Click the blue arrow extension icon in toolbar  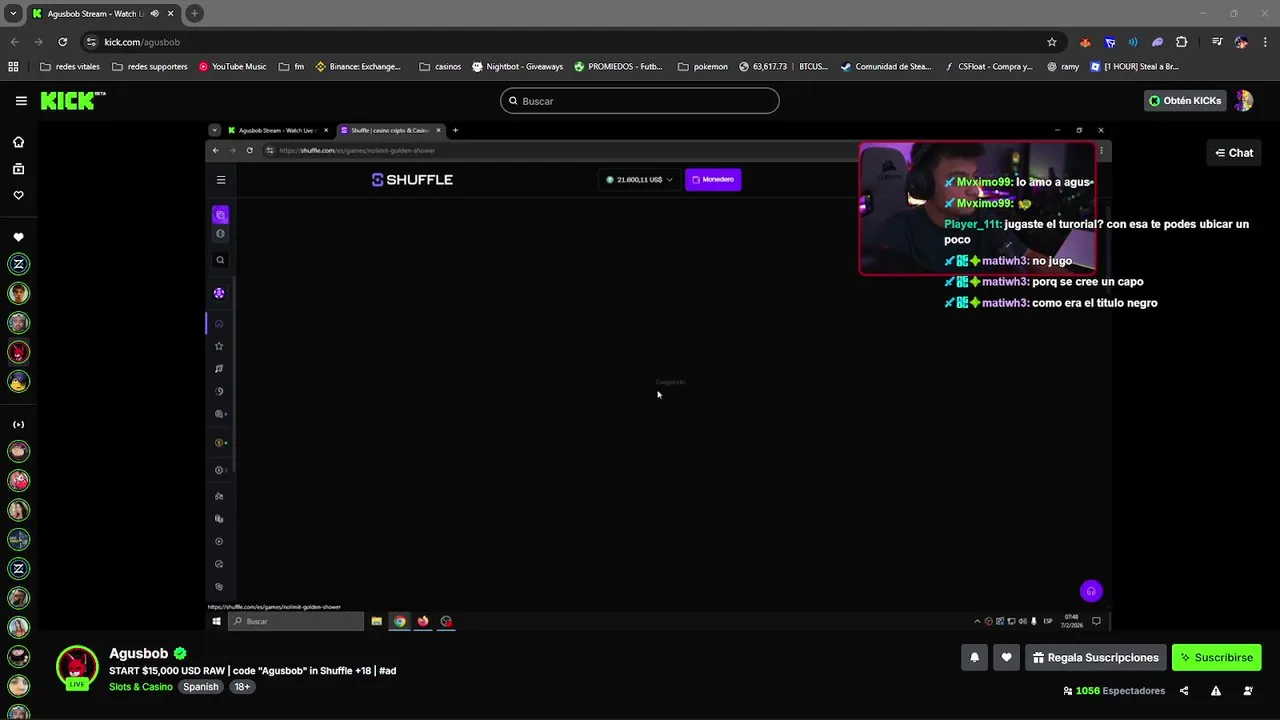[1110, 42]
